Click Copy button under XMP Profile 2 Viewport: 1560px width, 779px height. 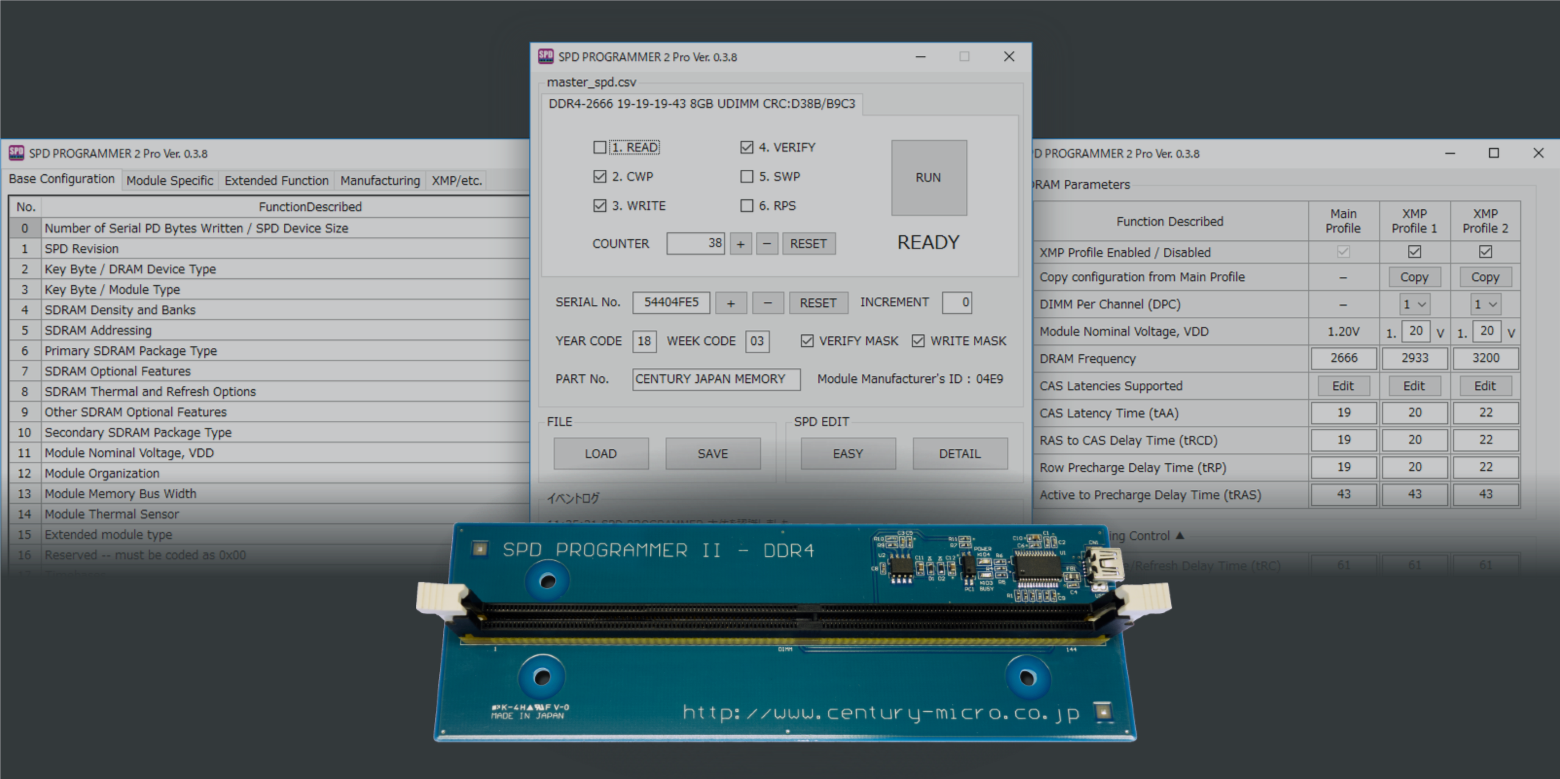(1485, 277)
